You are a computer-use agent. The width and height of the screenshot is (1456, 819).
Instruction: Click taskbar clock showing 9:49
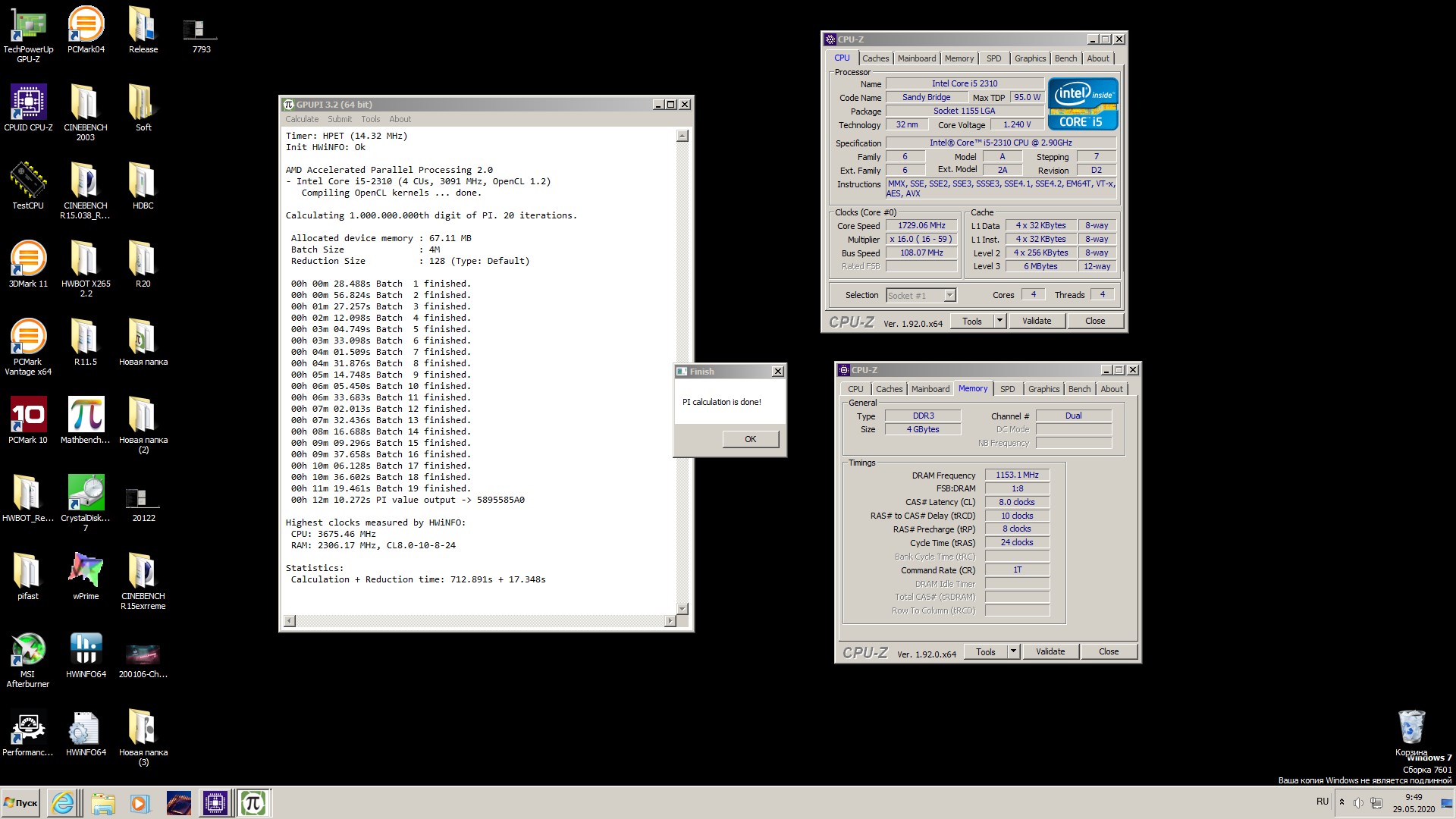1414,803
